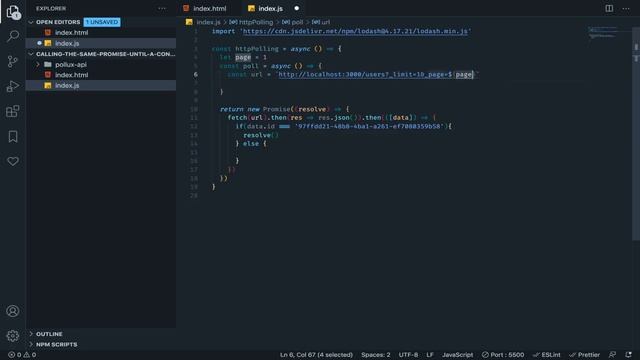Image resolution: width=640 pixels, height=360 pixels.
Task: Click the 1 Unsaved badge
Action: [x=102, y=22]
